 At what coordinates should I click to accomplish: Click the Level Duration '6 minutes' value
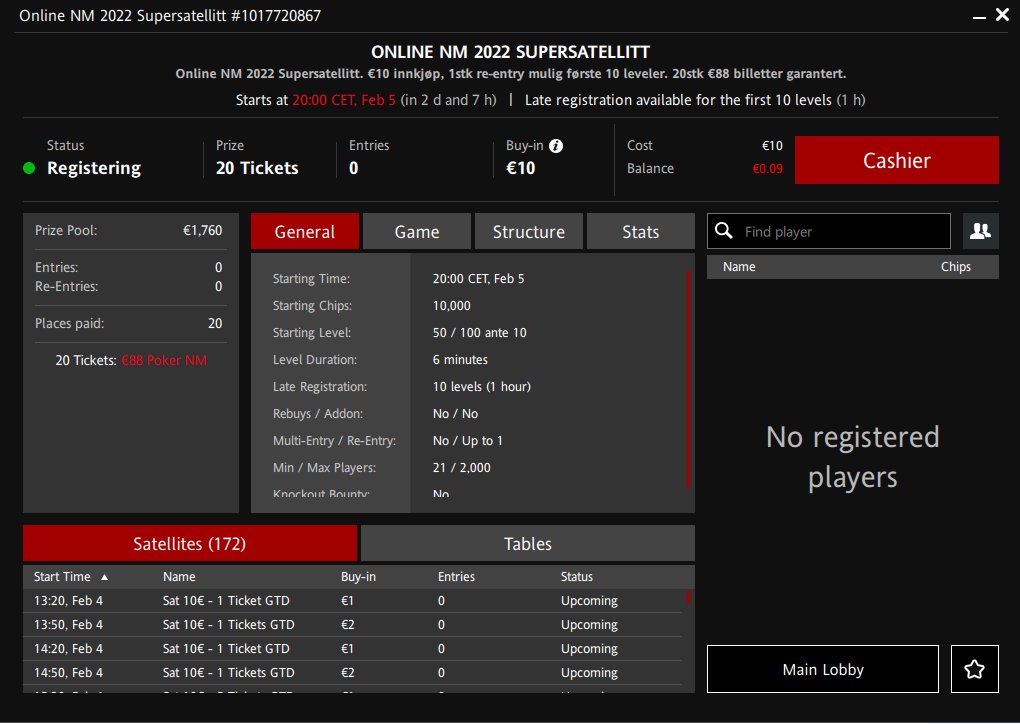tap(460, 360)
